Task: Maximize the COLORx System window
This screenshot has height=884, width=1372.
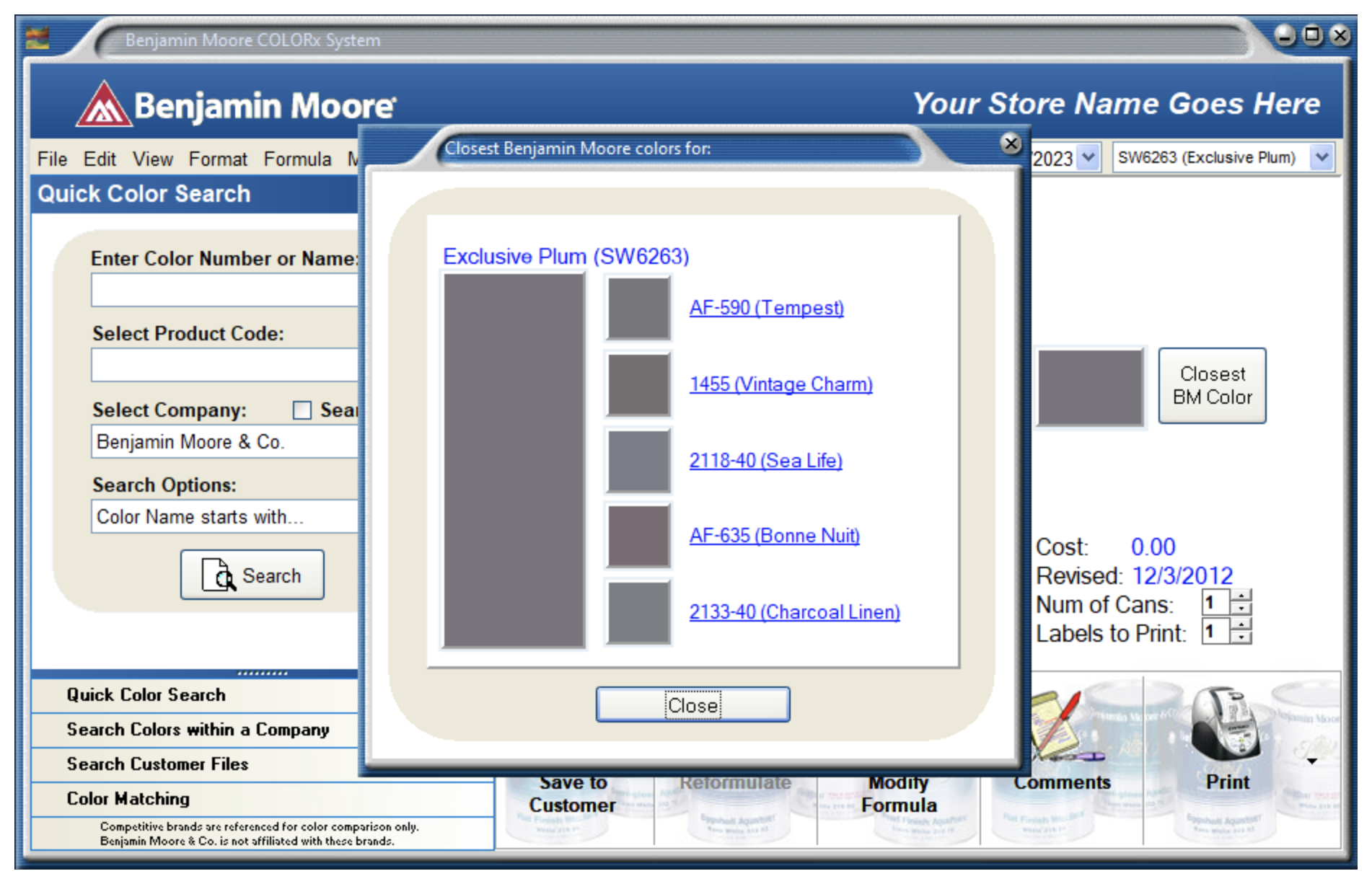Action: tap(1312, 35)
